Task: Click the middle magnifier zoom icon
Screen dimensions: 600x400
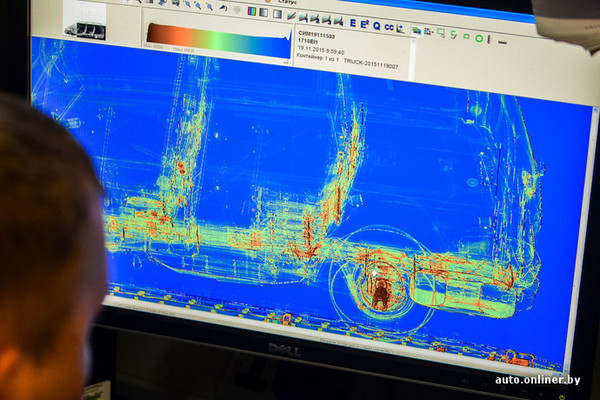Action: point(199,5)
